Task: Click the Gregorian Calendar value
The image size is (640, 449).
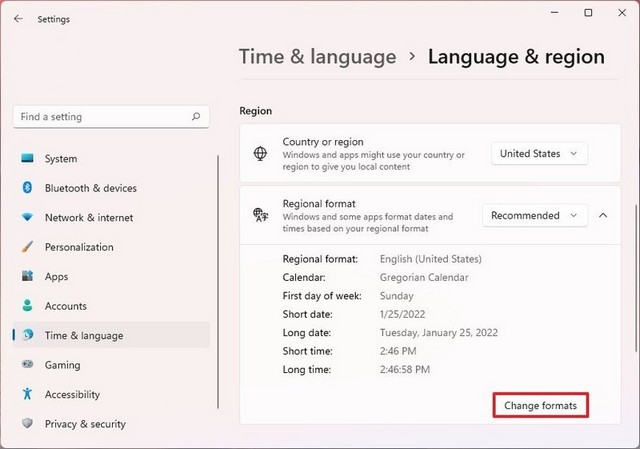Action: point(424,277)
